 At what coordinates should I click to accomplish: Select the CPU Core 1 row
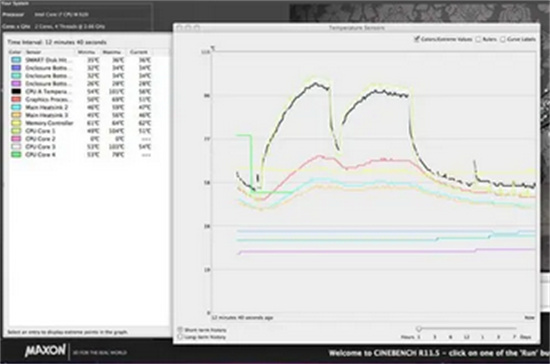tap(89, 131)
